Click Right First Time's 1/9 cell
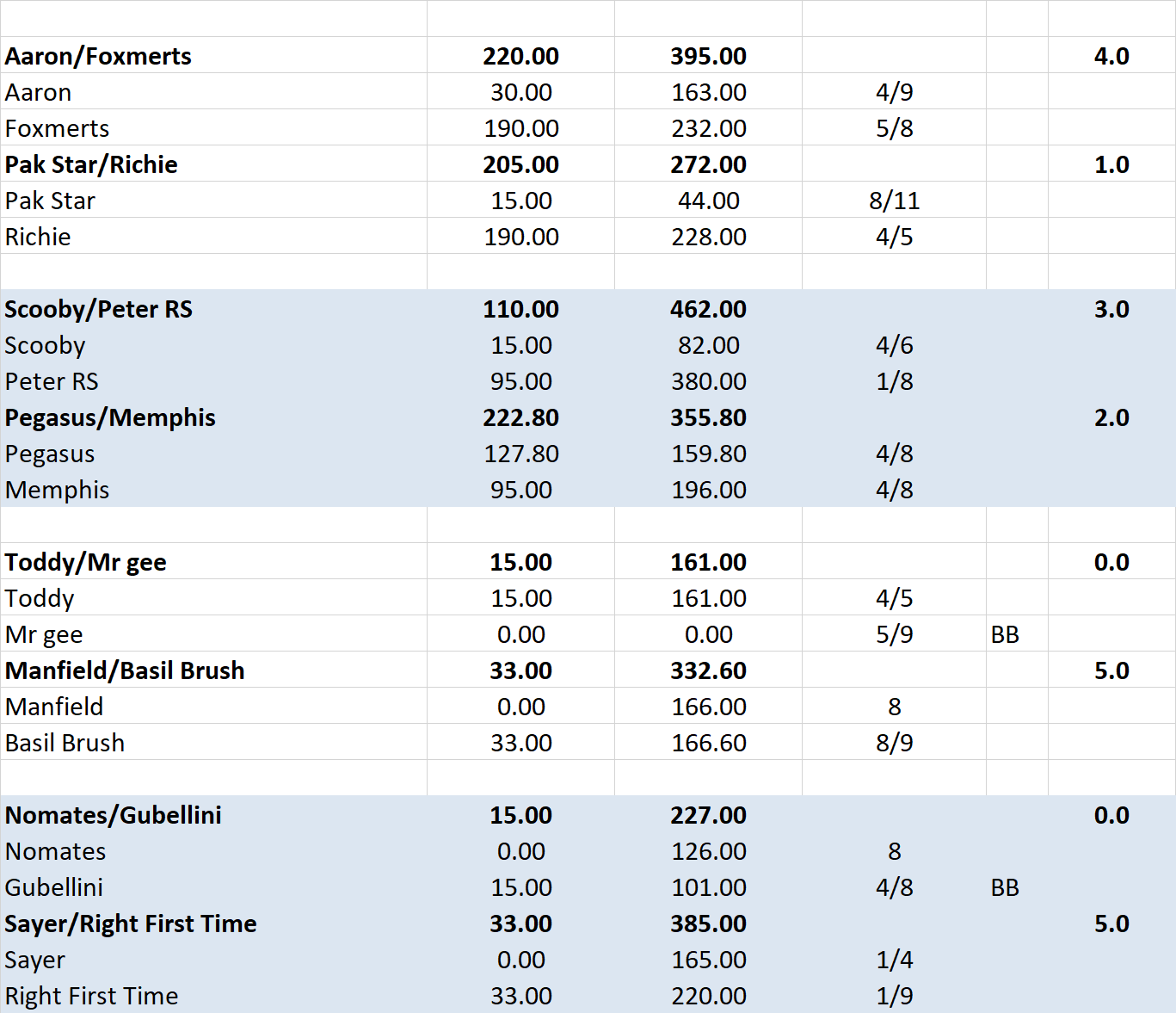The height and width of the screenshot is (1013, 1176). click(894, 996)
